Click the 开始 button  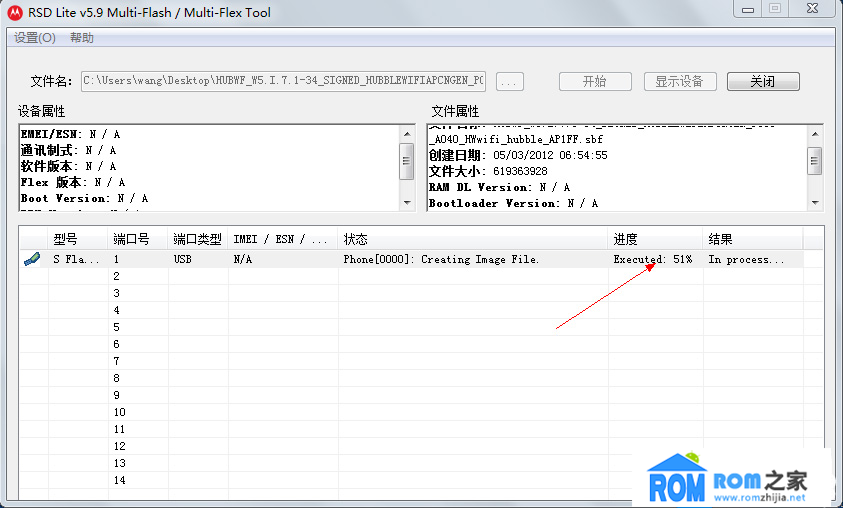tap(595, 82)
